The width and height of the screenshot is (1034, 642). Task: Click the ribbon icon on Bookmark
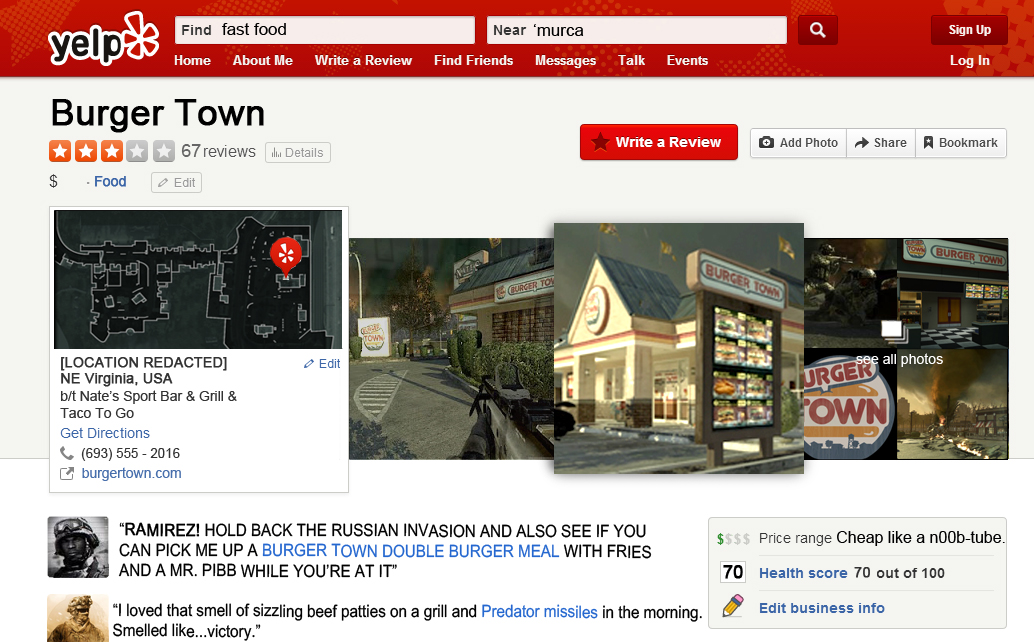[928, 142]
